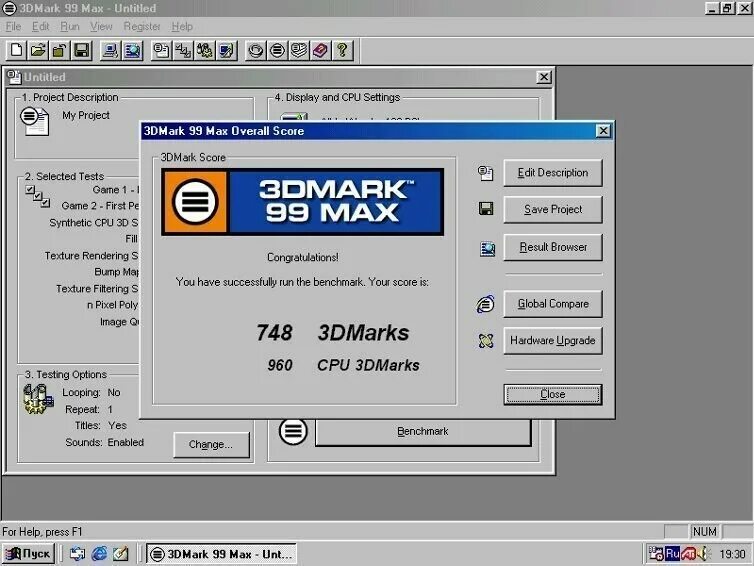Viewport: 754px width, 566px height.
Task: Click the Texture Filtering test entry
Action: point(97,289)
